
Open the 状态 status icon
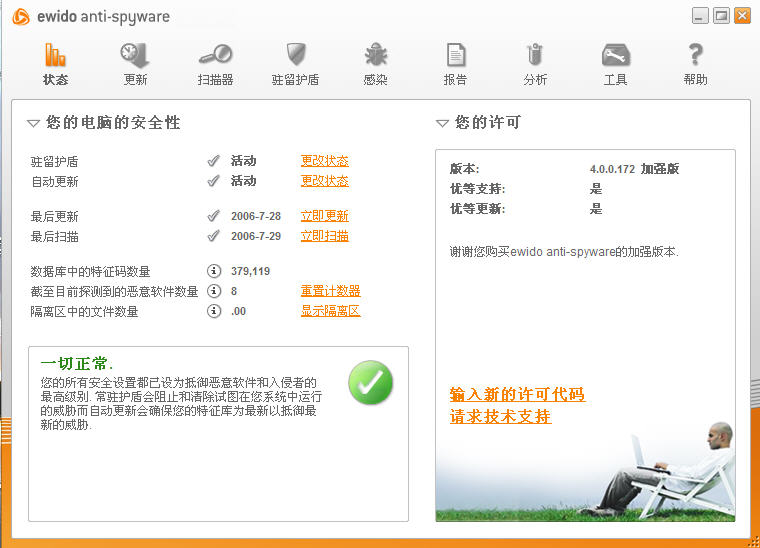tap(55, 54)
